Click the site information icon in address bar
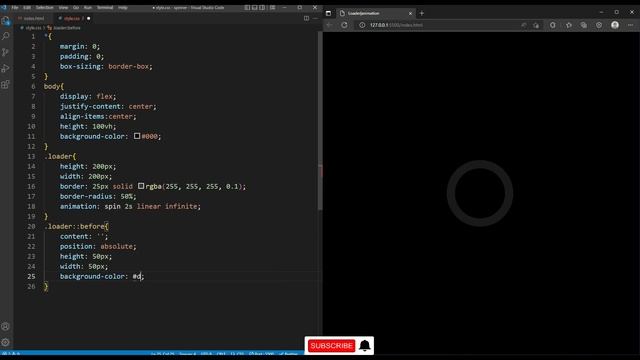The image size is (640, 360). pyautogui.click(x=362, y=25)
